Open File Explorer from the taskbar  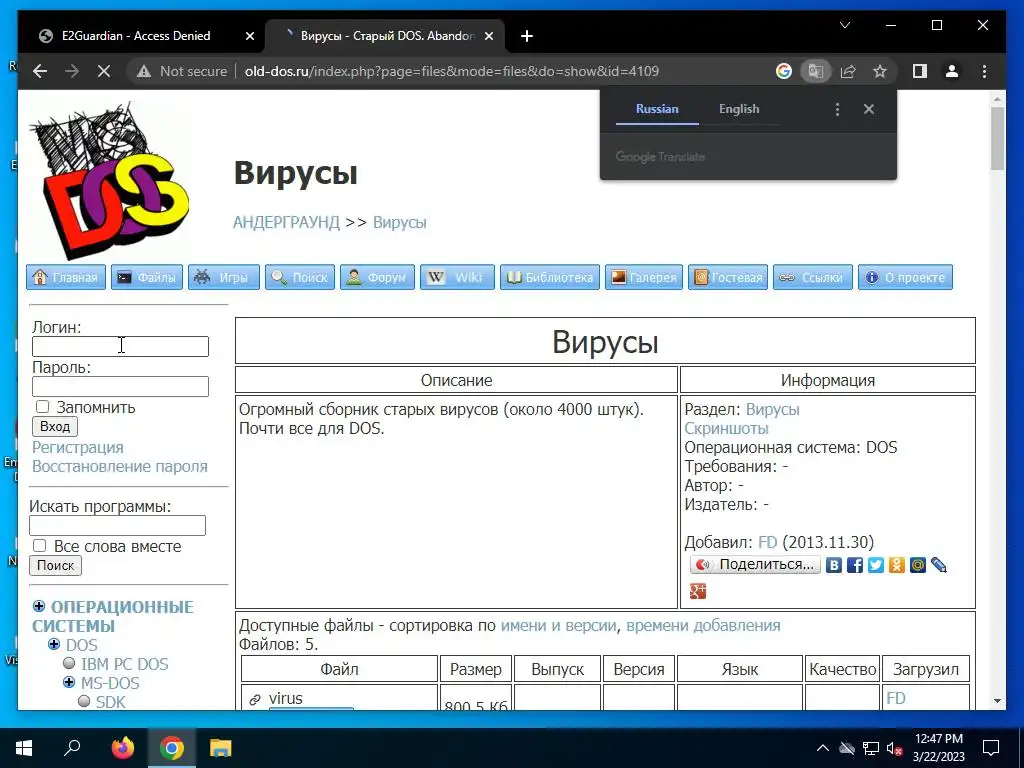[221, 748]
